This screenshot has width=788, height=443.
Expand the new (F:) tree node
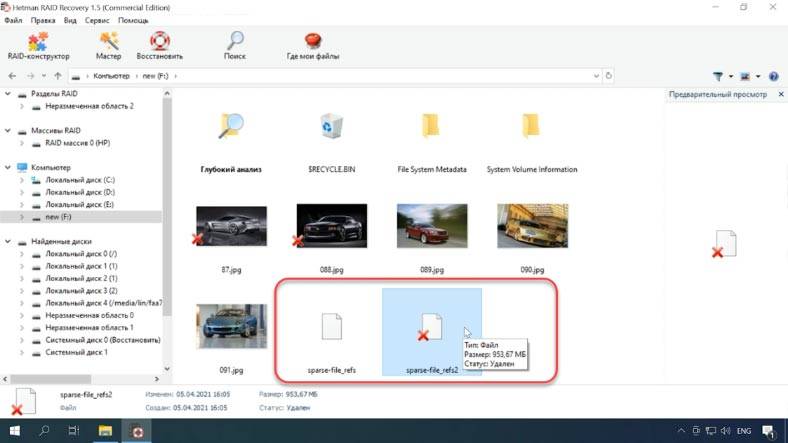[x=22, y=217]
